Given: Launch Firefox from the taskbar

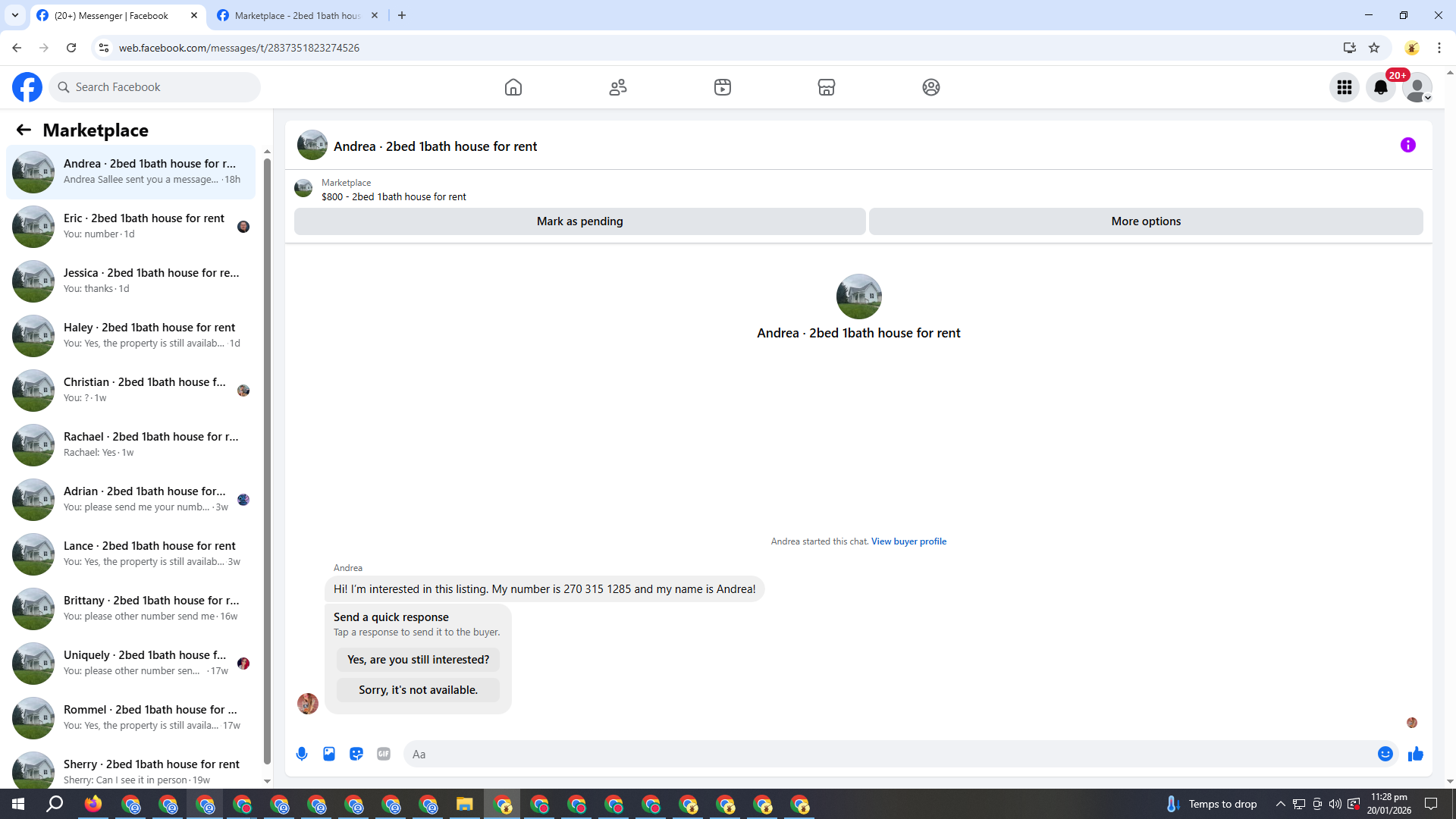Looking at the screenshot, I should click(x=93, y=804).
